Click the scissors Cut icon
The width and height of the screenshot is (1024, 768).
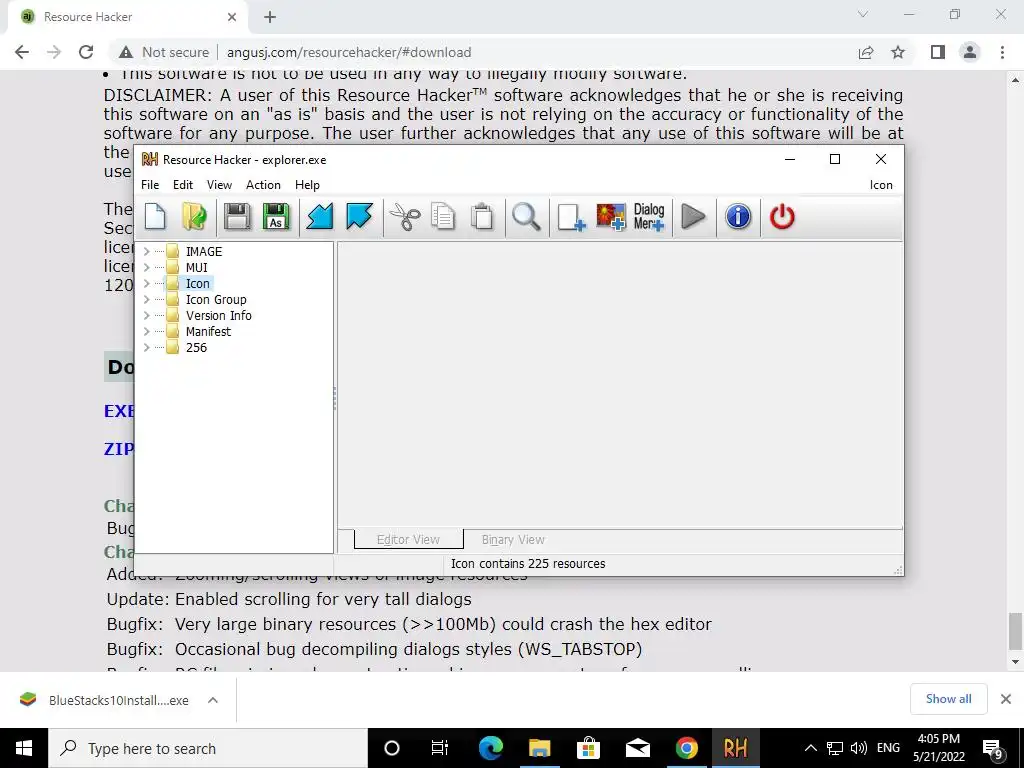(405, 217)
